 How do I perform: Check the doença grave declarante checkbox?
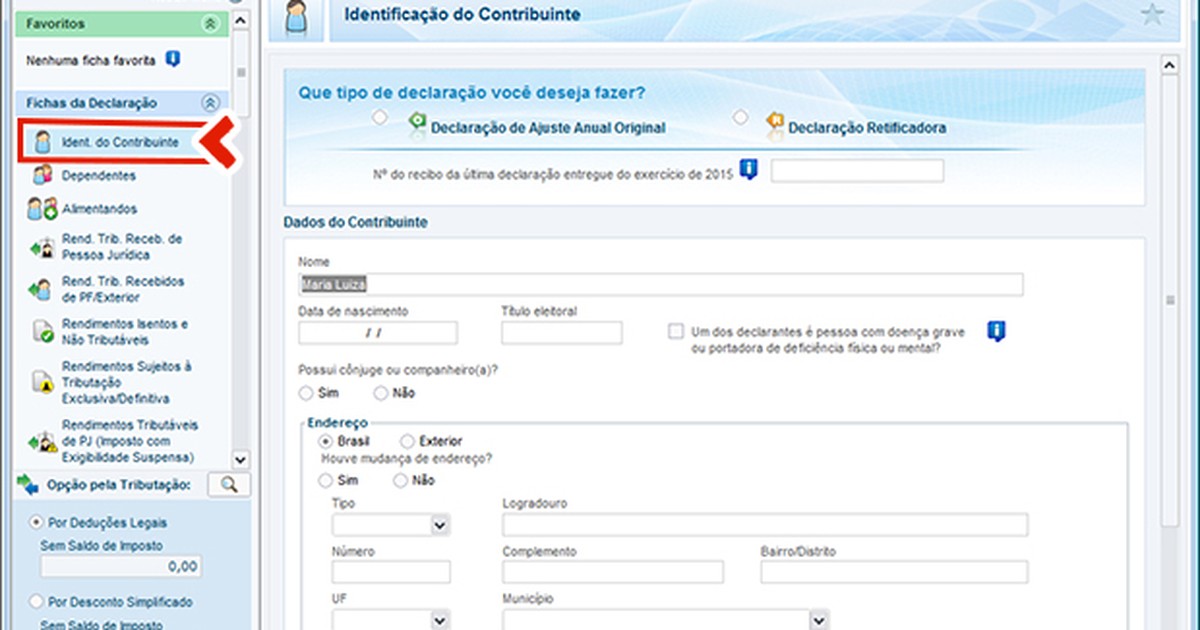pyautogui.click(x=676, y=331)
